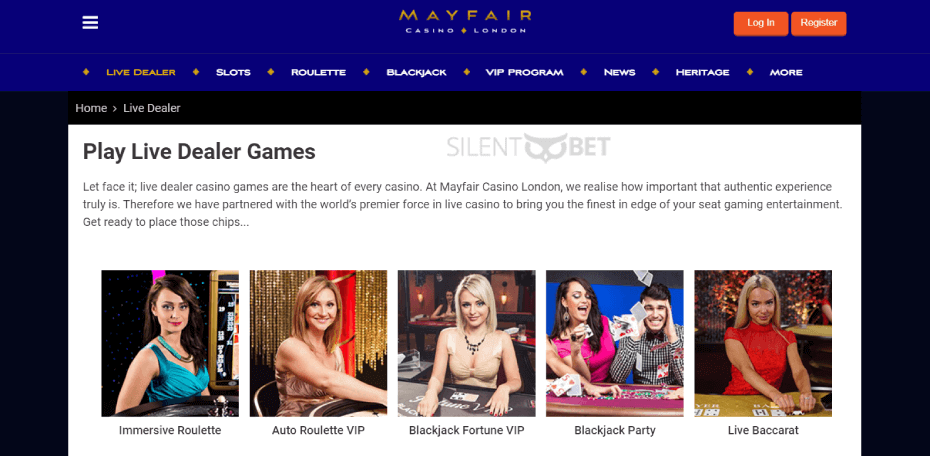Viewport: 930px width, 456px height.
Task: Open the Auto Roulette VIP thumbnail
Action: click(319, 343)
